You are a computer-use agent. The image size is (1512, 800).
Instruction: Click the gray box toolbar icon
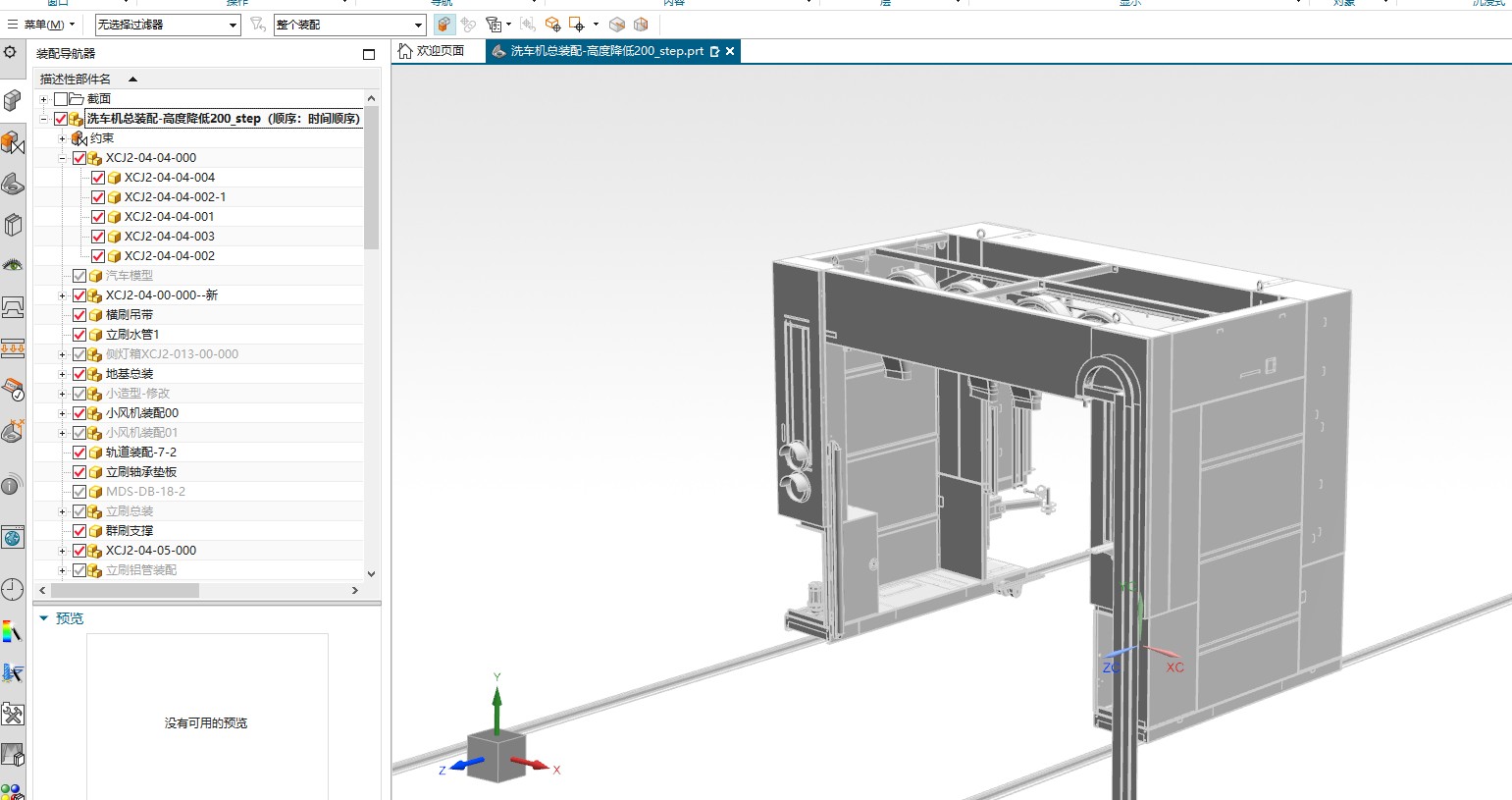617,25
